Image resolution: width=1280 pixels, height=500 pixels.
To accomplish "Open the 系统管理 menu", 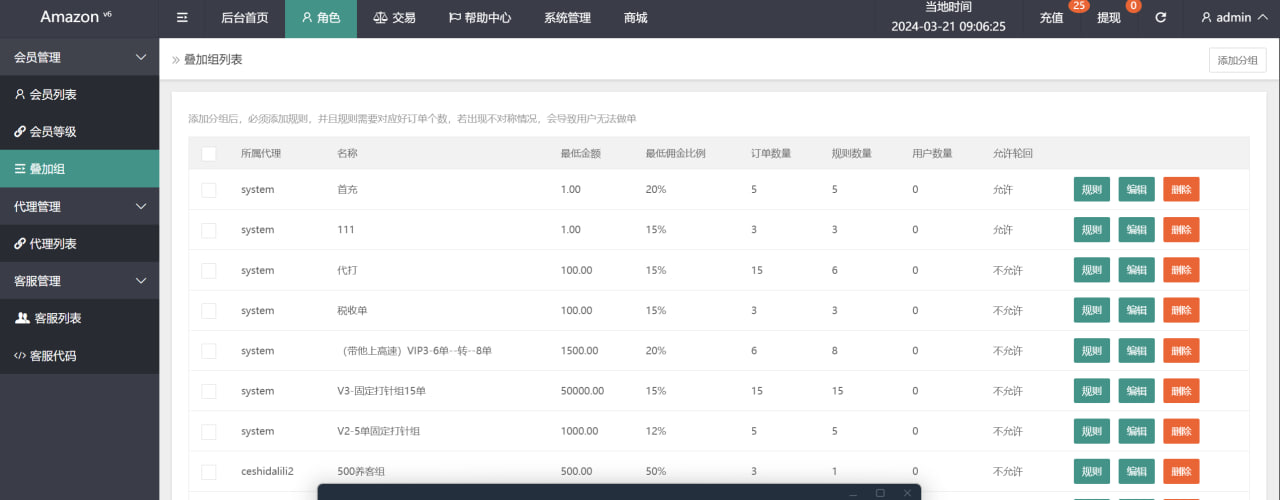I will (567, 18).
